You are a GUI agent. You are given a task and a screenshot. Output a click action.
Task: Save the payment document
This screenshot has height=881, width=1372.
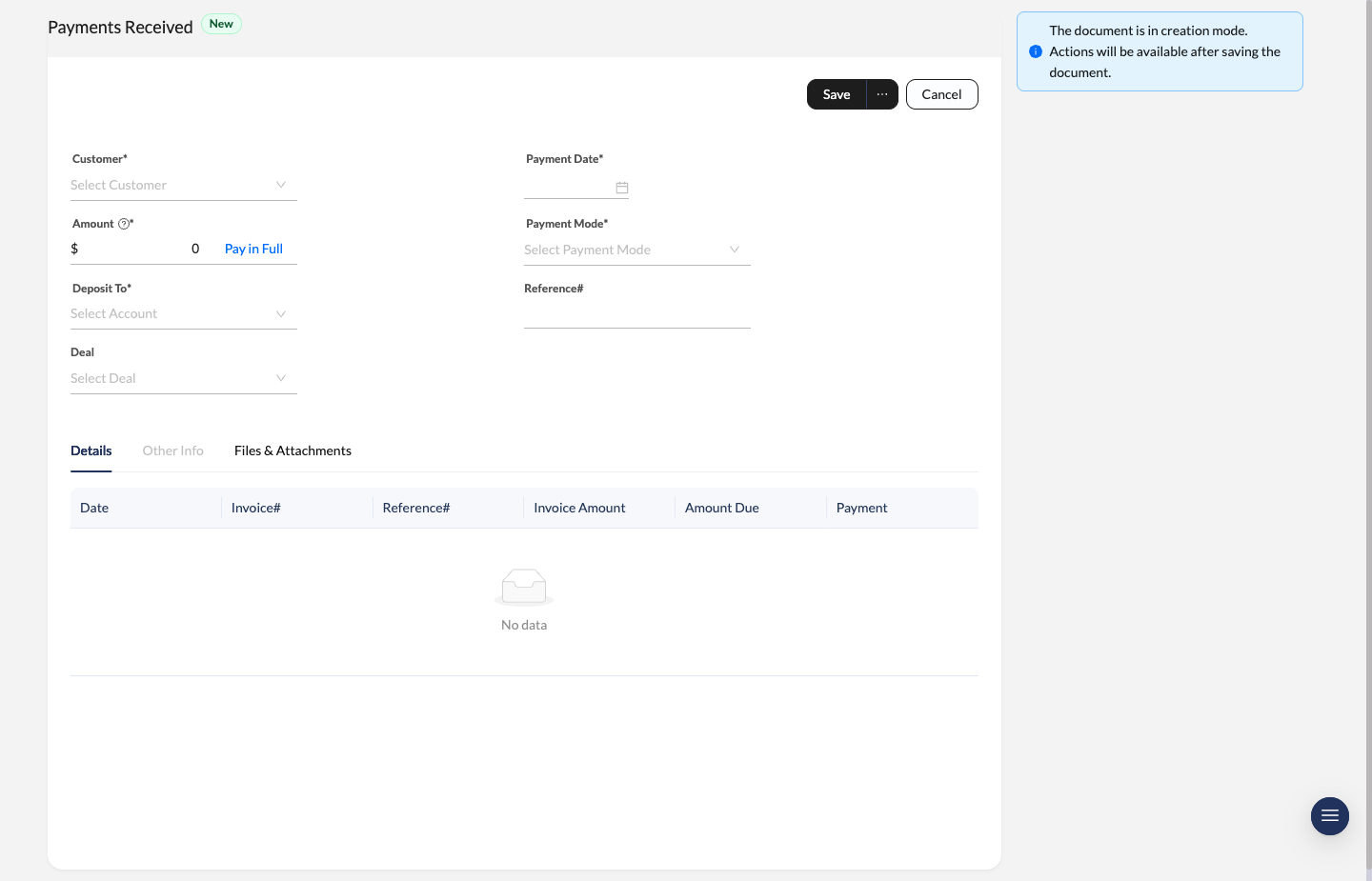[x=836, y=94]
